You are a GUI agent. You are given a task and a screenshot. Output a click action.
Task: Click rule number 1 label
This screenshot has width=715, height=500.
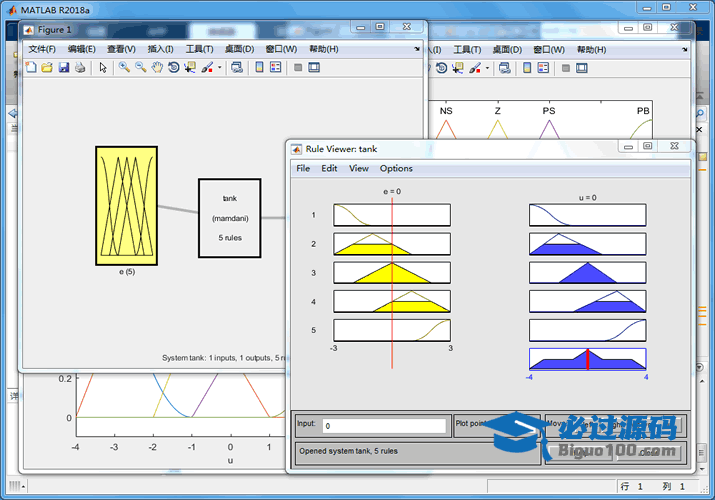pos(313,215)
